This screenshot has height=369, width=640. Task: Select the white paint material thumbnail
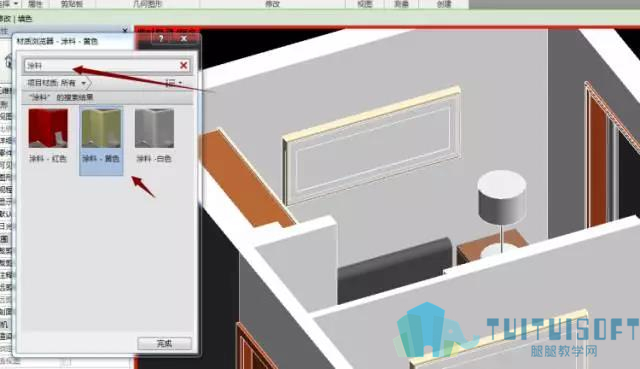tap(154, 128)
